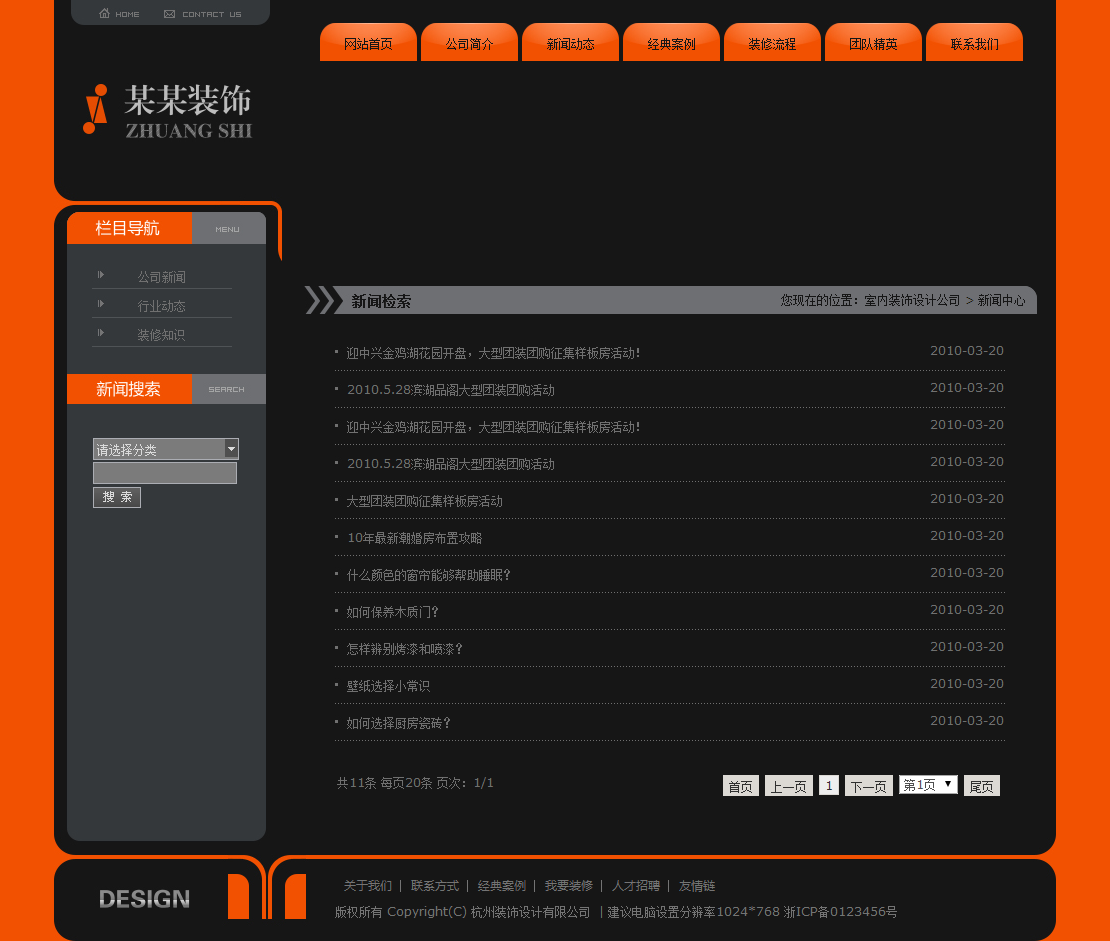Click the double-chevron icon before 新闻检索
This screenshot has width=1110, height=941.
320,298
